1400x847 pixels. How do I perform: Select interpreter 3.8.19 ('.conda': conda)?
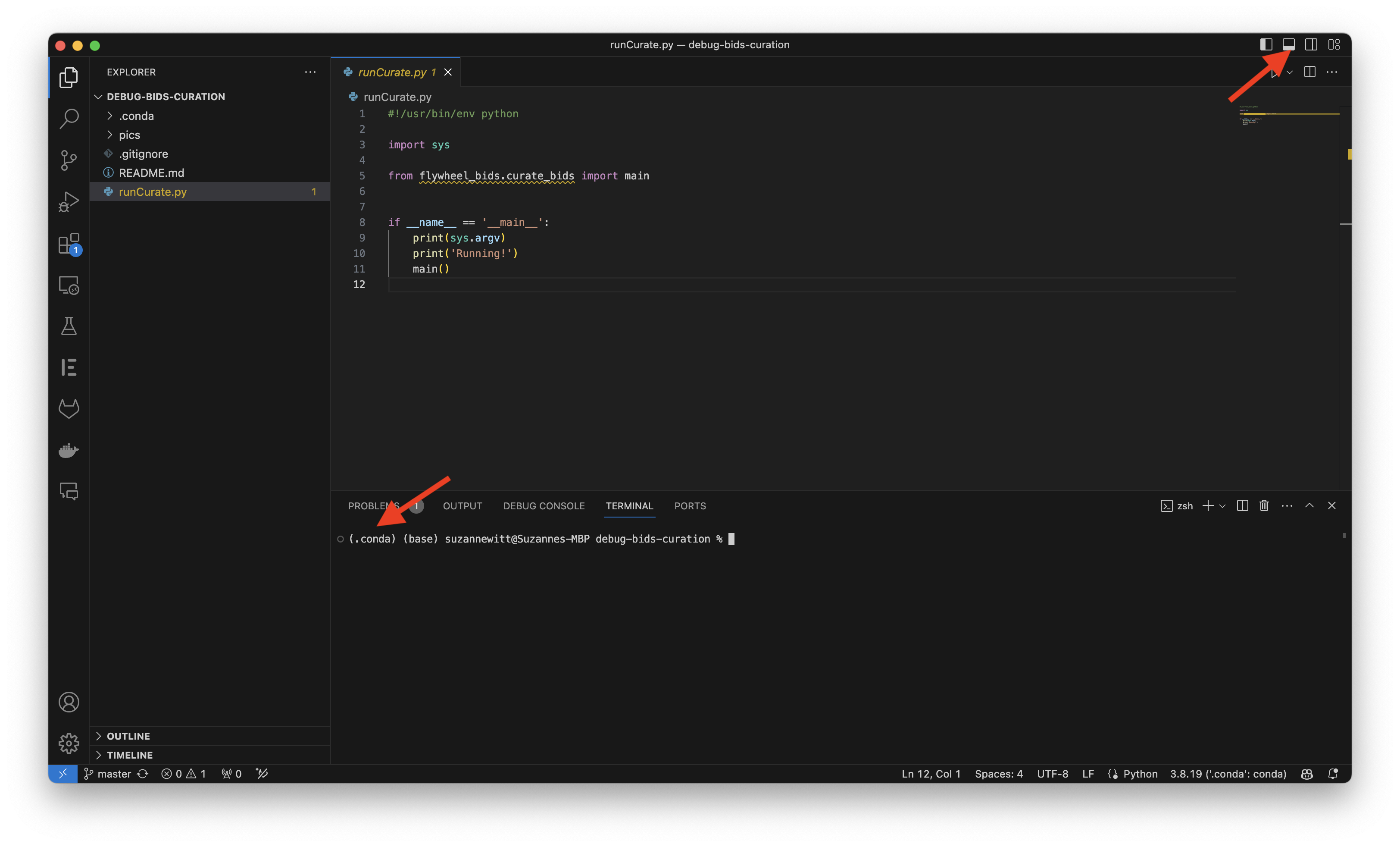tap(1228, 773)
